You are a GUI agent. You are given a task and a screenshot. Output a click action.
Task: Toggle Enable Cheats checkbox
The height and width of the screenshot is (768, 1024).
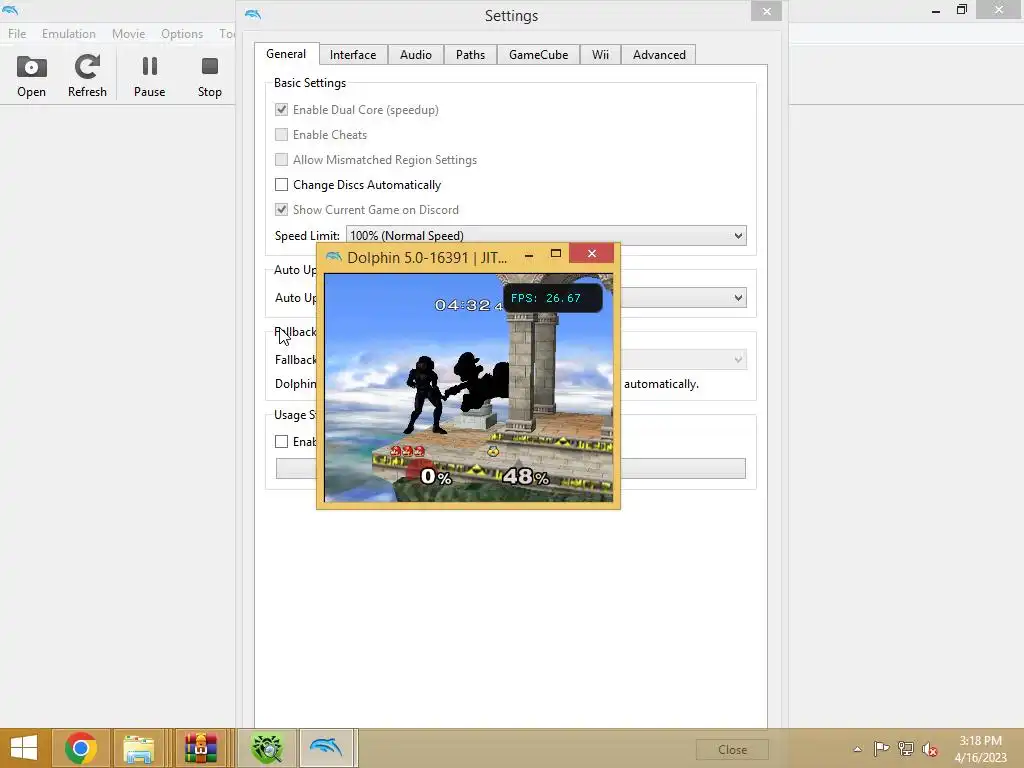click(x=281, y=135)
